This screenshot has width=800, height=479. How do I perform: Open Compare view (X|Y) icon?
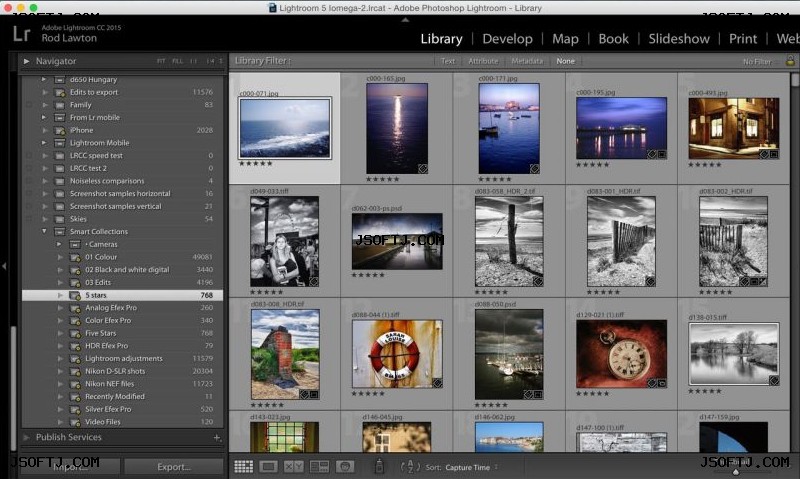click(294, 467)
